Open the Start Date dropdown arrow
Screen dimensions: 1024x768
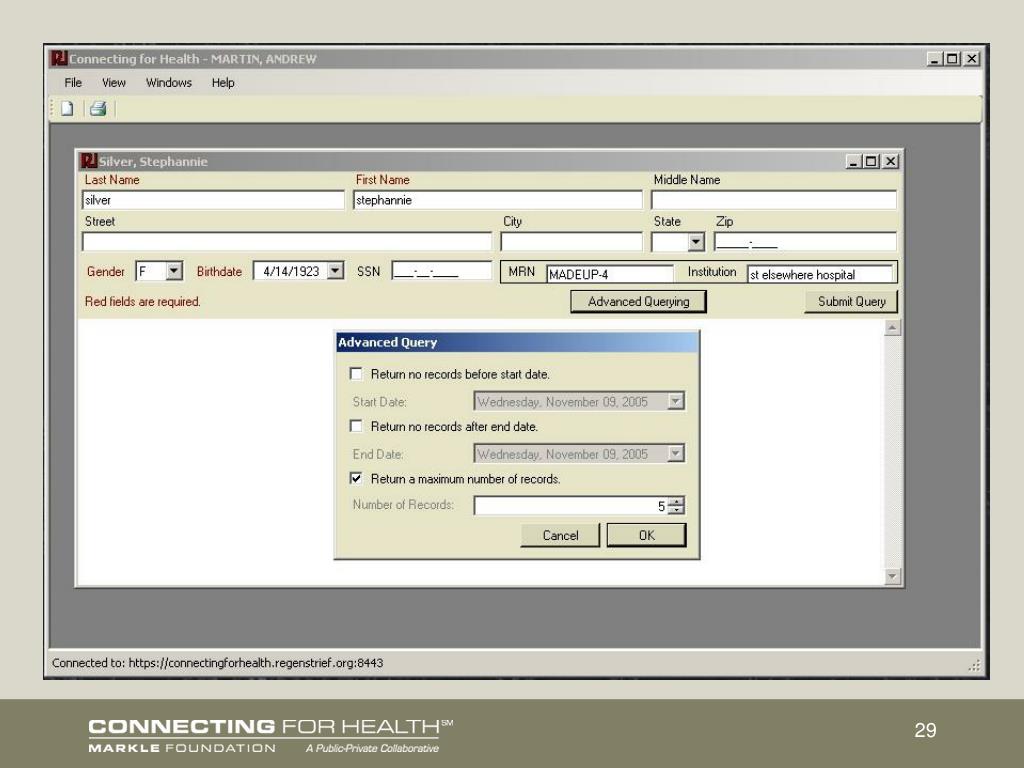click(676, 401)
